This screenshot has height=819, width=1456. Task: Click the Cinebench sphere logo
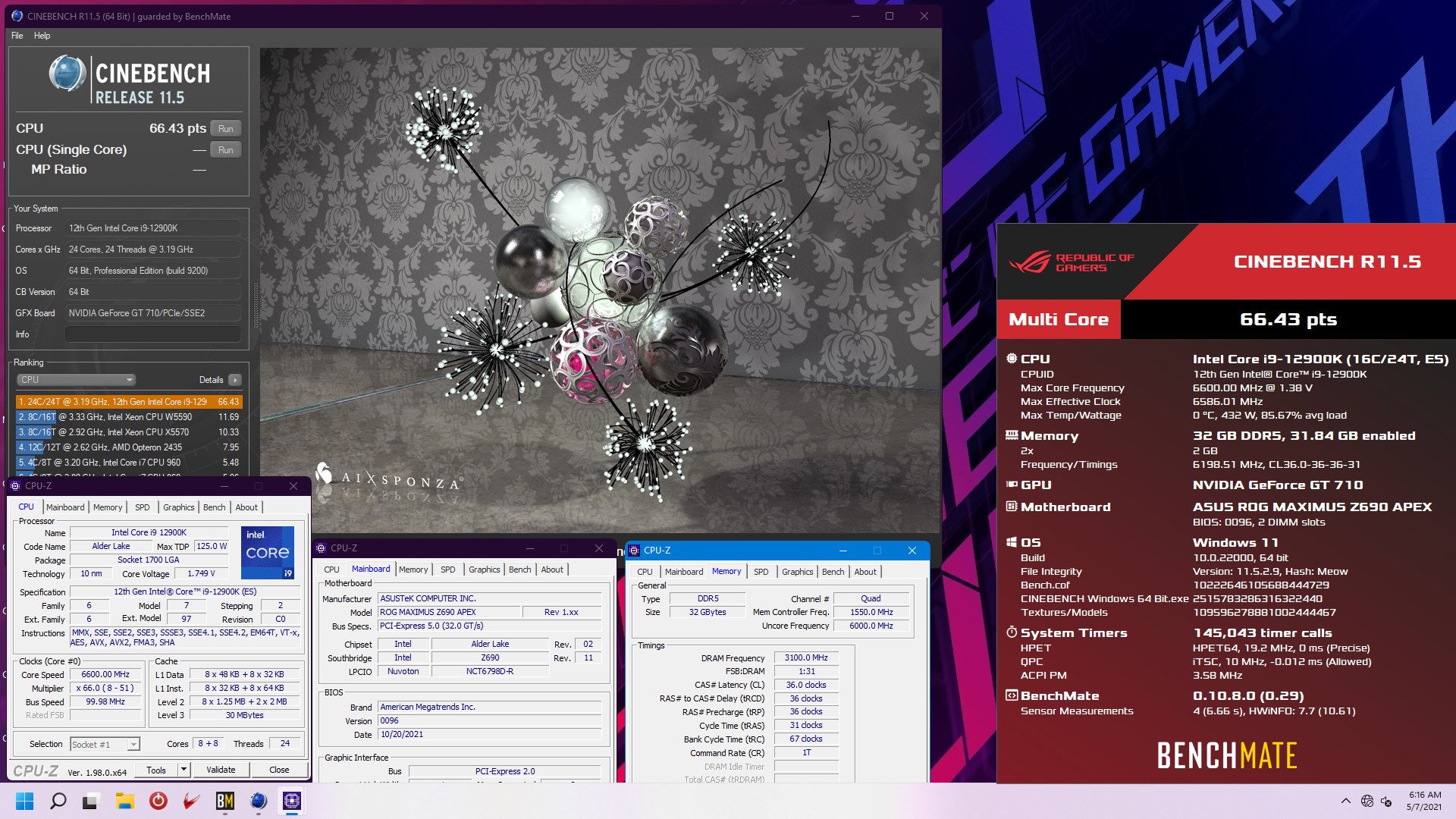tap(67, 74)
